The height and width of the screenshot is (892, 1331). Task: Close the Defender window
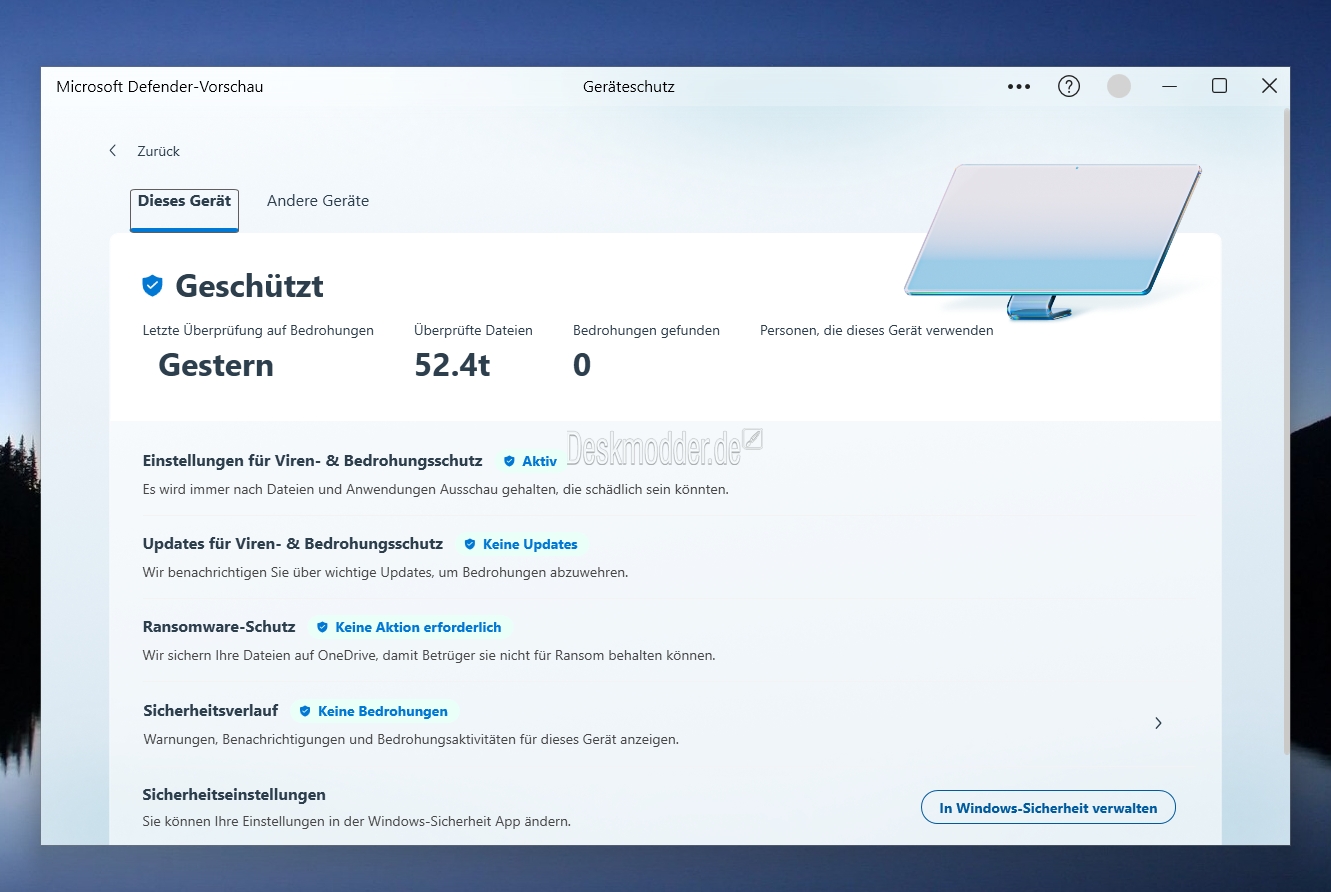point(1269,86)
